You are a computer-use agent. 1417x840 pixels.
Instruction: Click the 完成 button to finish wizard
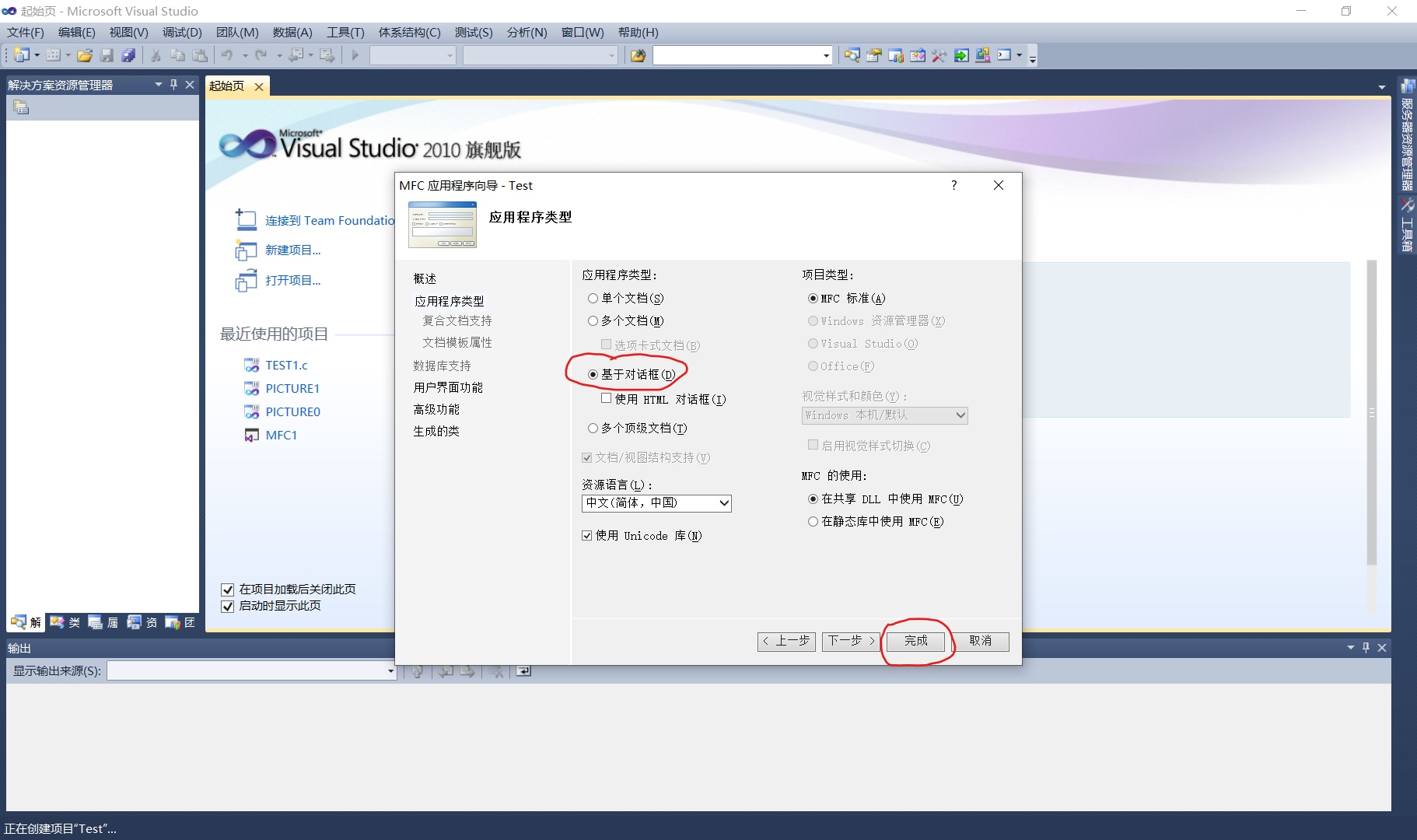pyautogui.click(x=915, y=641)
